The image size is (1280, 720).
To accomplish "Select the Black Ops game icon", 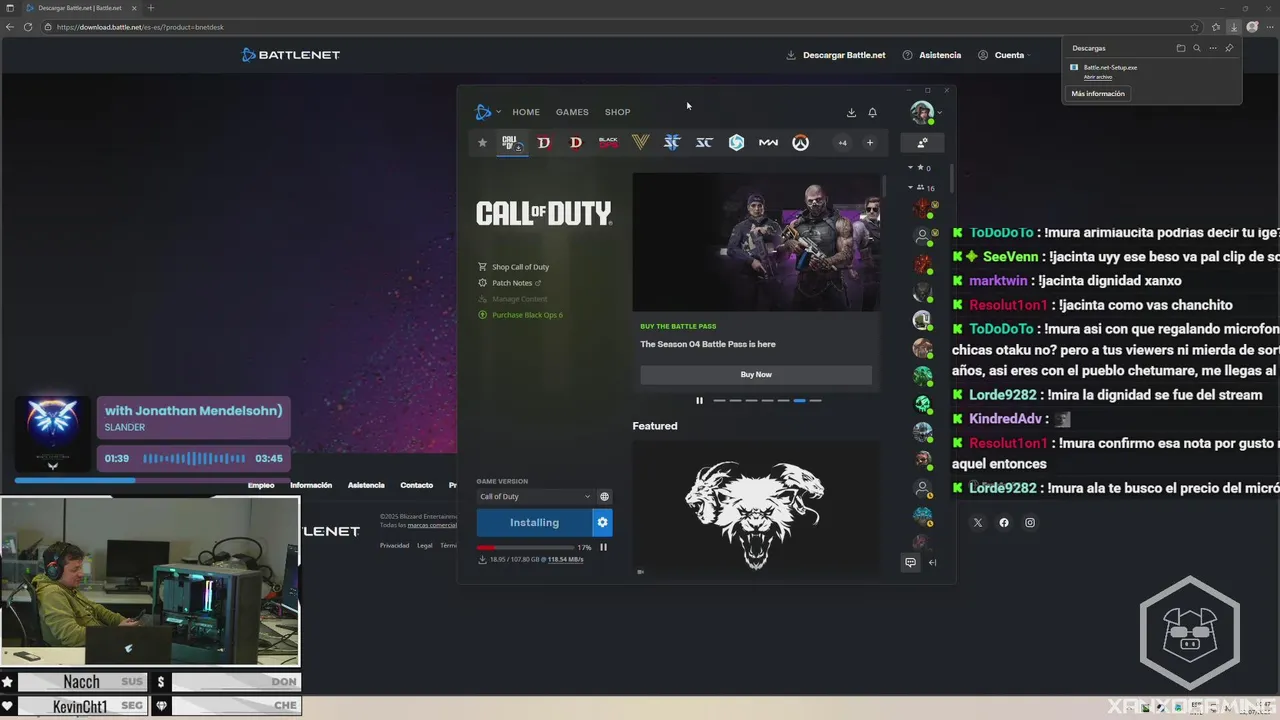I will [608, 143].
